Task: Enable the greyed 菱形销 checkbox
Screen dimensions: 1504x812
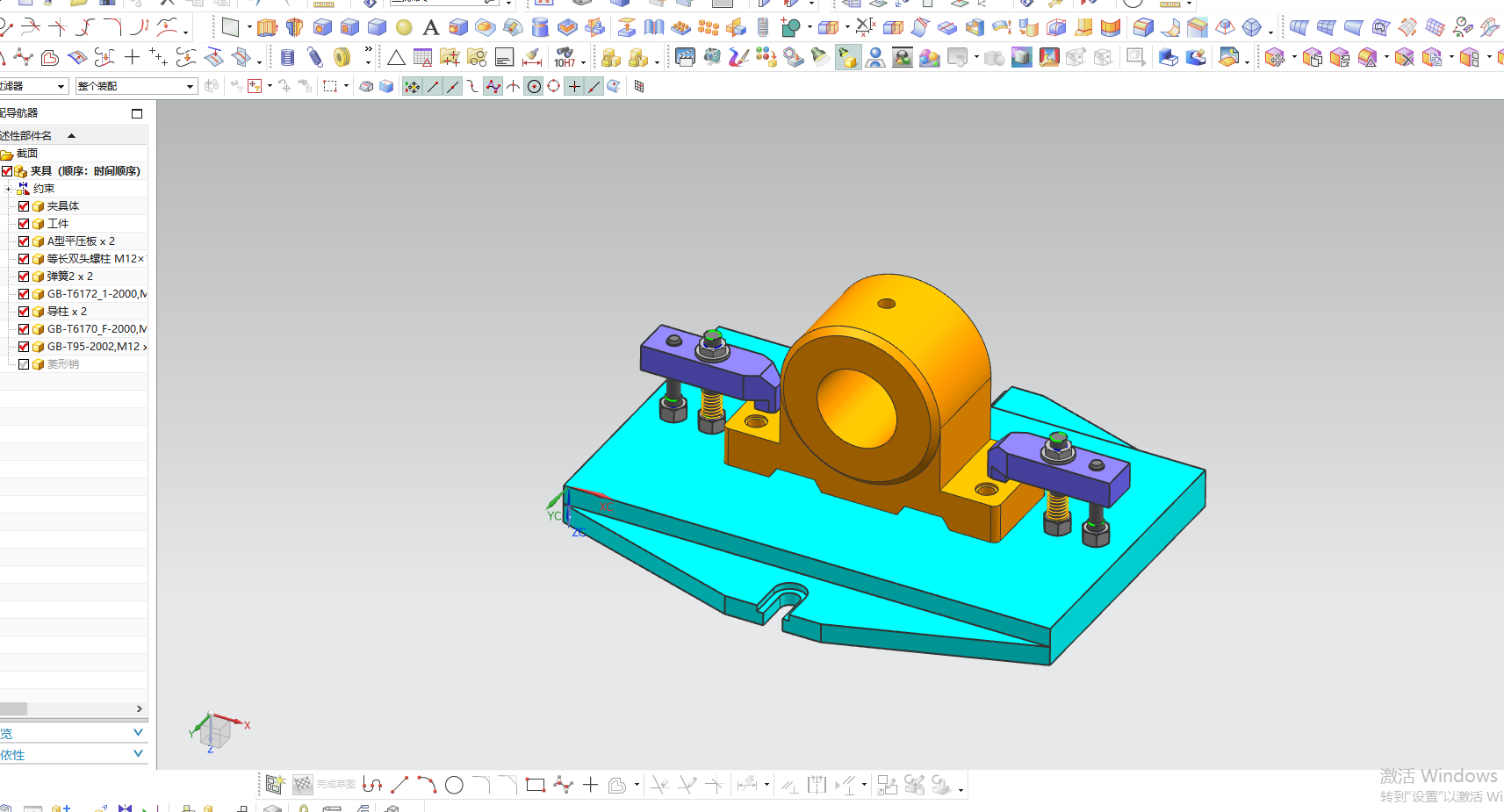Action: pyautogui.click(x=24, y=364)
